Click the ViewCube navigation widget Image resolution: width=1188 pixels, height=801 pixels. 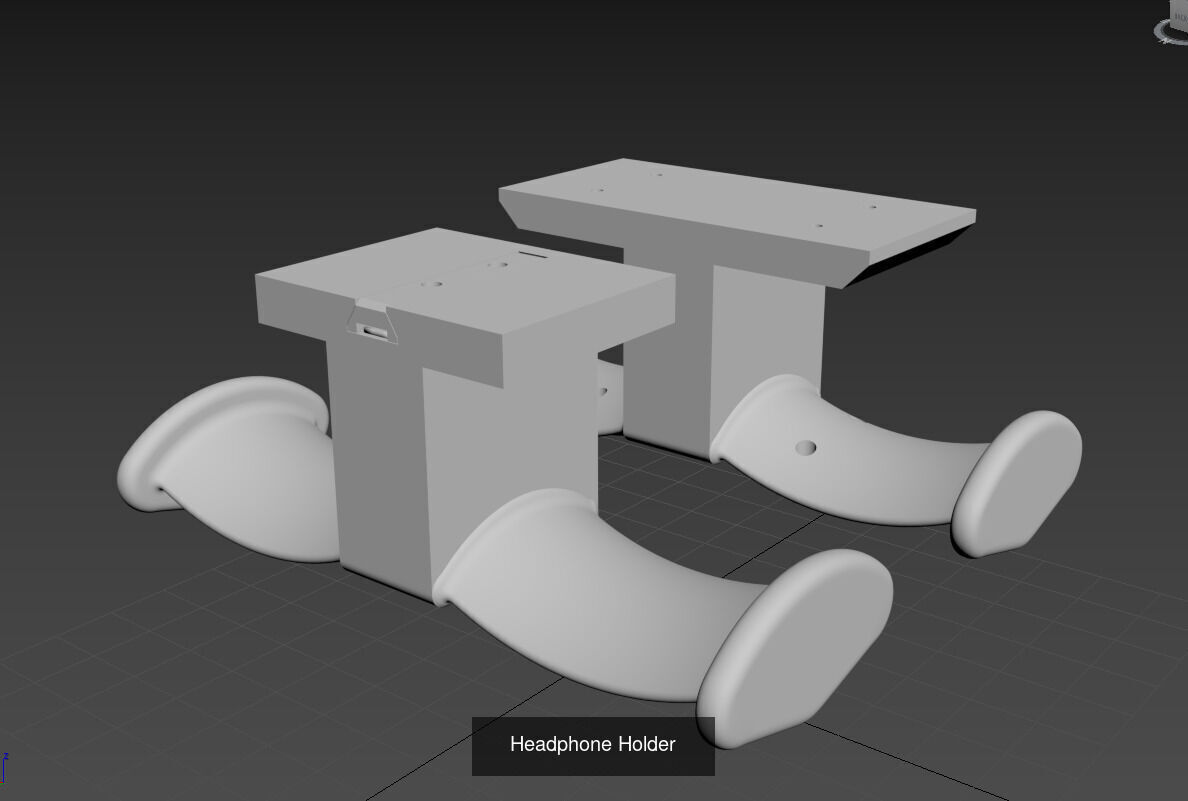(1171, 23)
